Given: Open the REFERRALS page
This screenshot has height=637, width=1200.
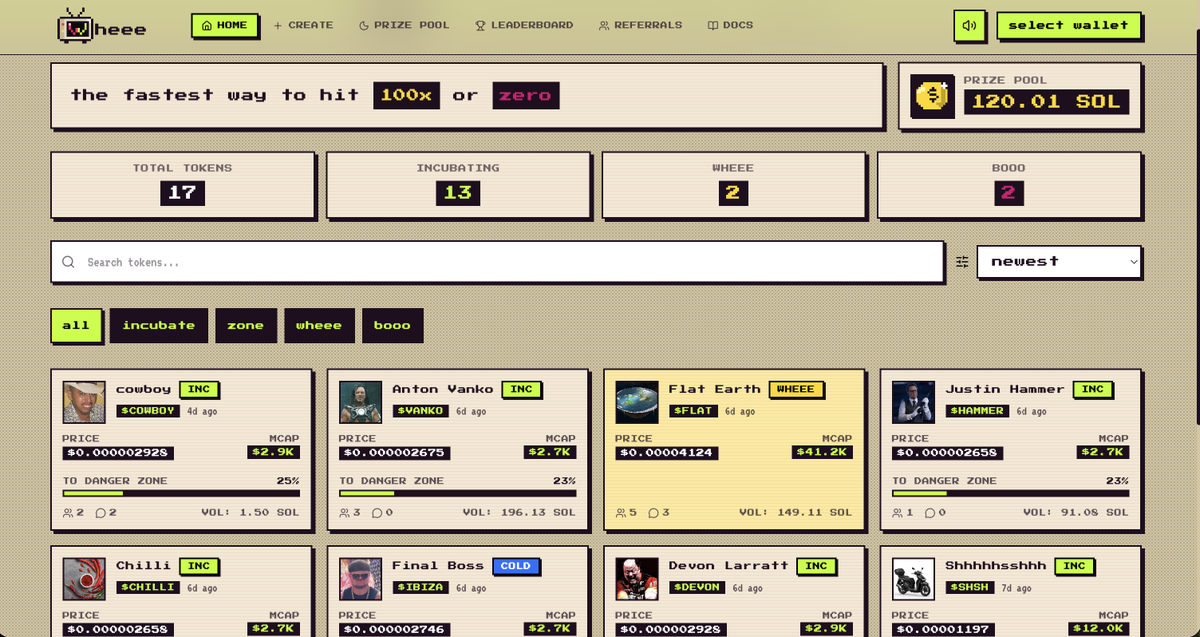Looking at the screenshot, I should point(640,25).
